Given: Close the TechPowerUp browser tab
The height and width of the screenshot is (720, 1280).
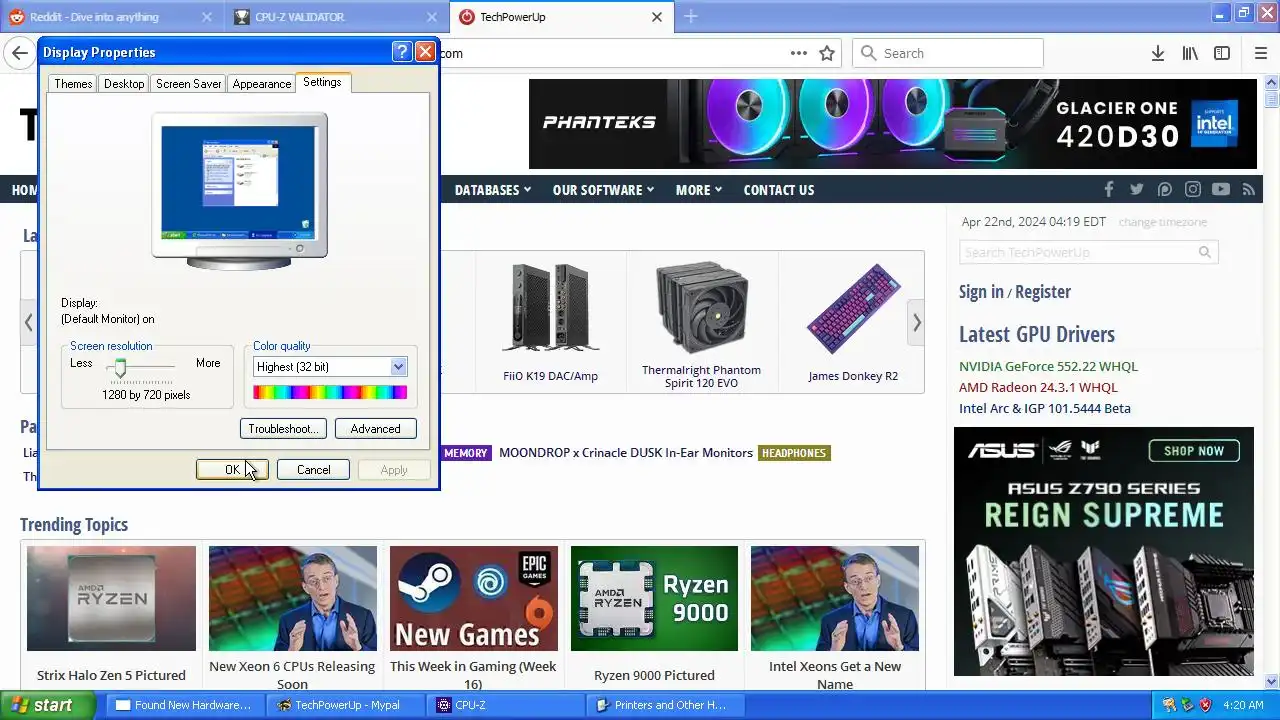Looking at the screenshot, I should (657, 17).
